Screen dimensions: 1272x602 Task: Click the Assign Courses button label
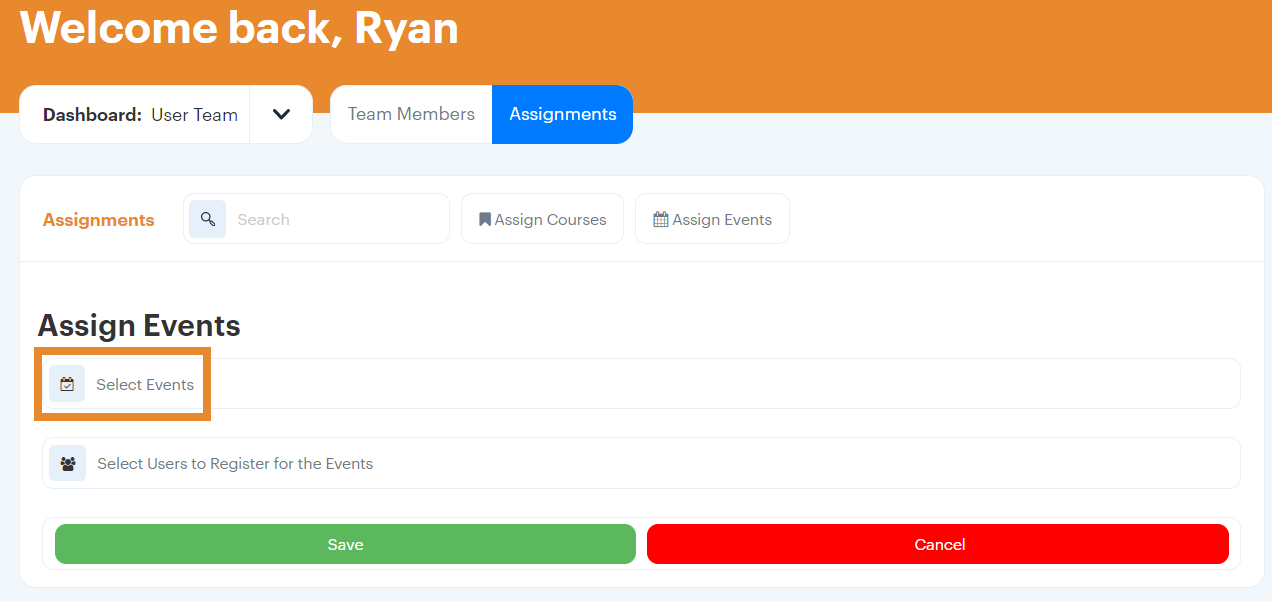click(550, 220)
